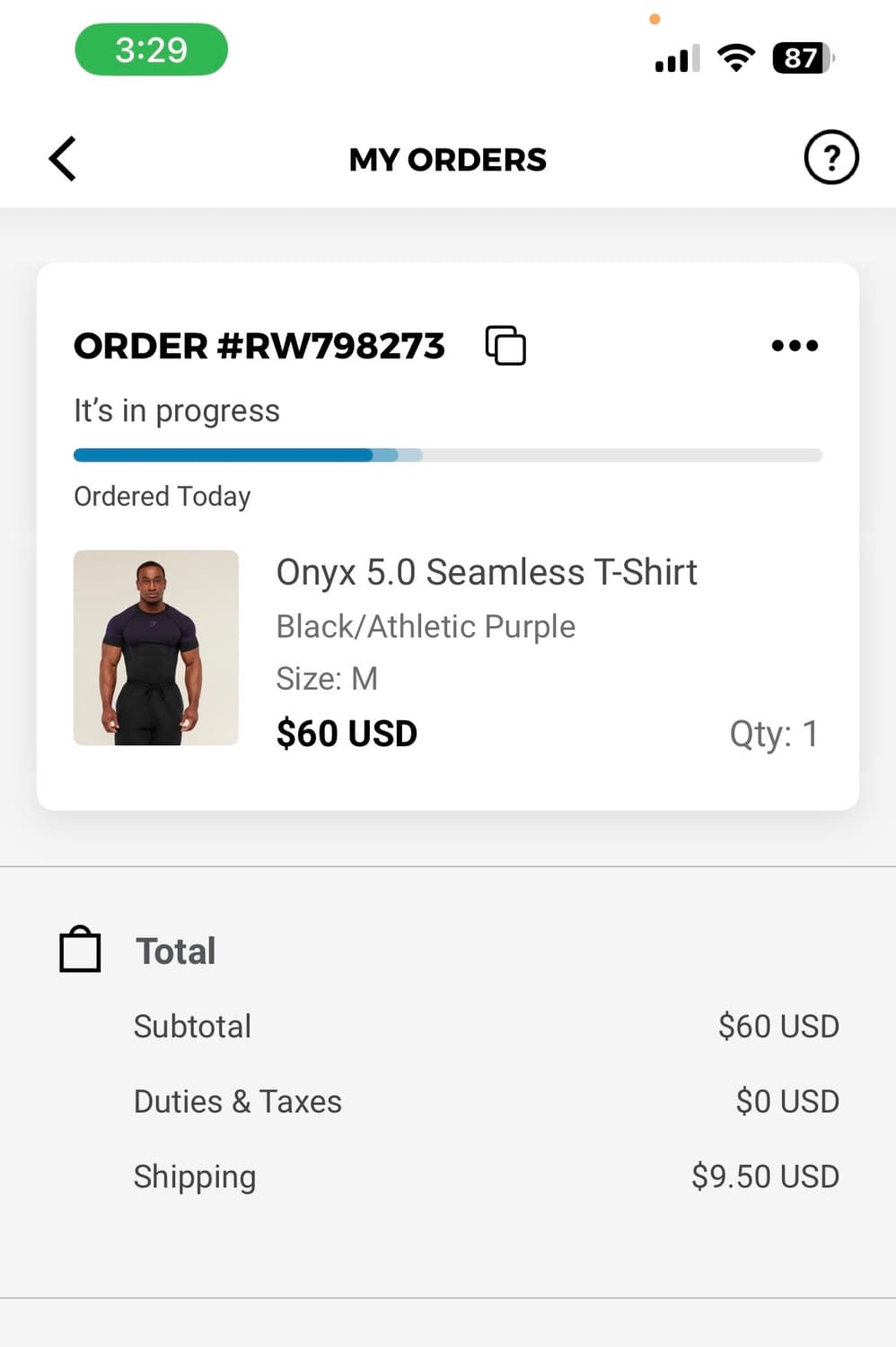The height and width of the screenshot is (1347, 896).
Task: Tap the $60 USD item price
Action: pyautogui.click(x=347, y=734)
